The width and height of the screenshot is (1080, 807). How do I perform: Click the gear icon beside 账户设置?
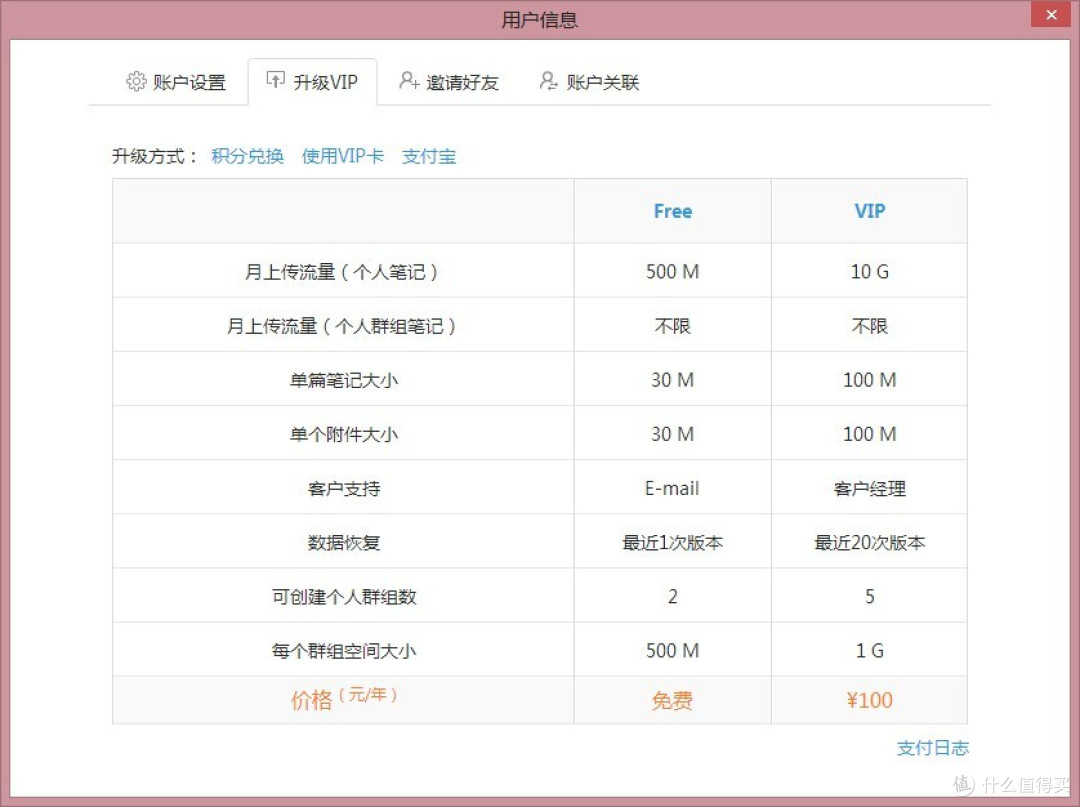coord(136,81)
